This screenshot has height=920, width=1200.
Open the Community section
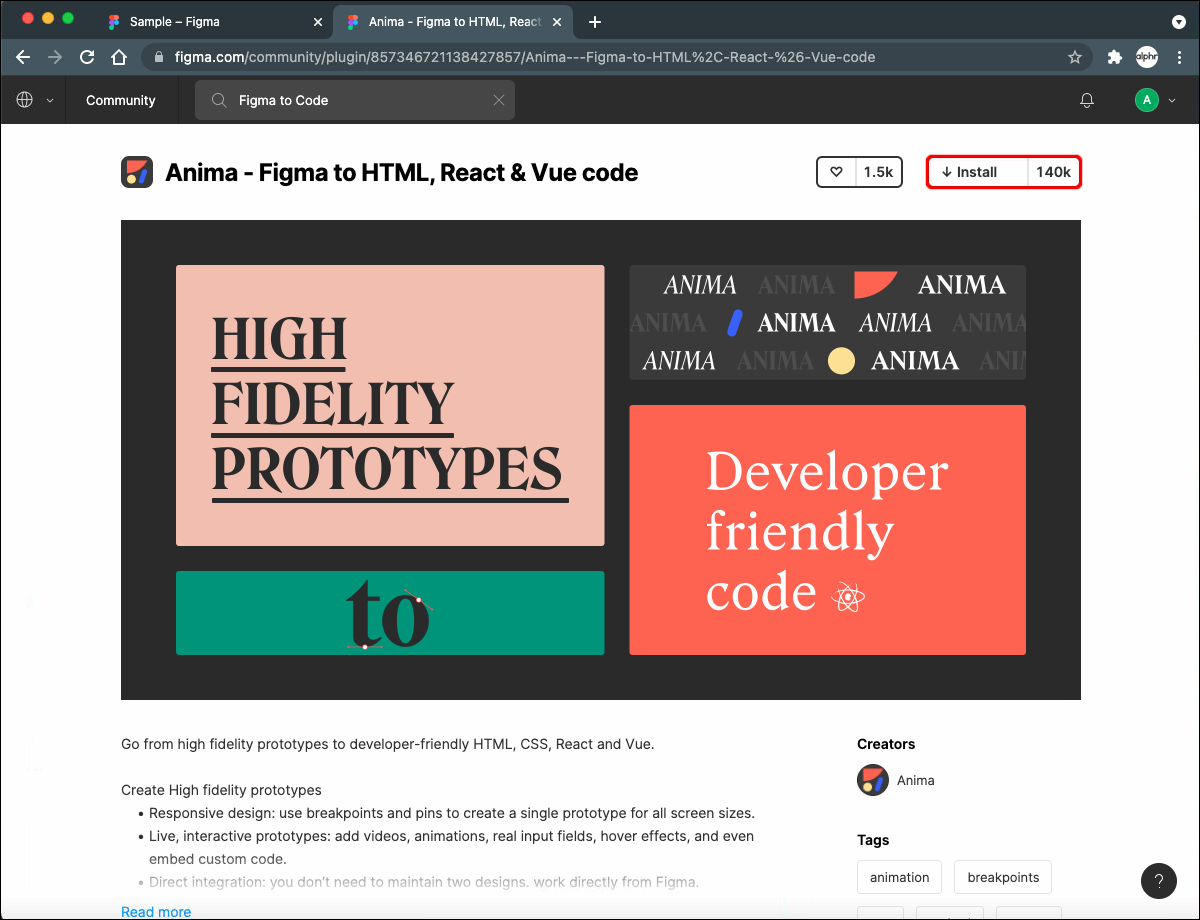pos(121,100)
